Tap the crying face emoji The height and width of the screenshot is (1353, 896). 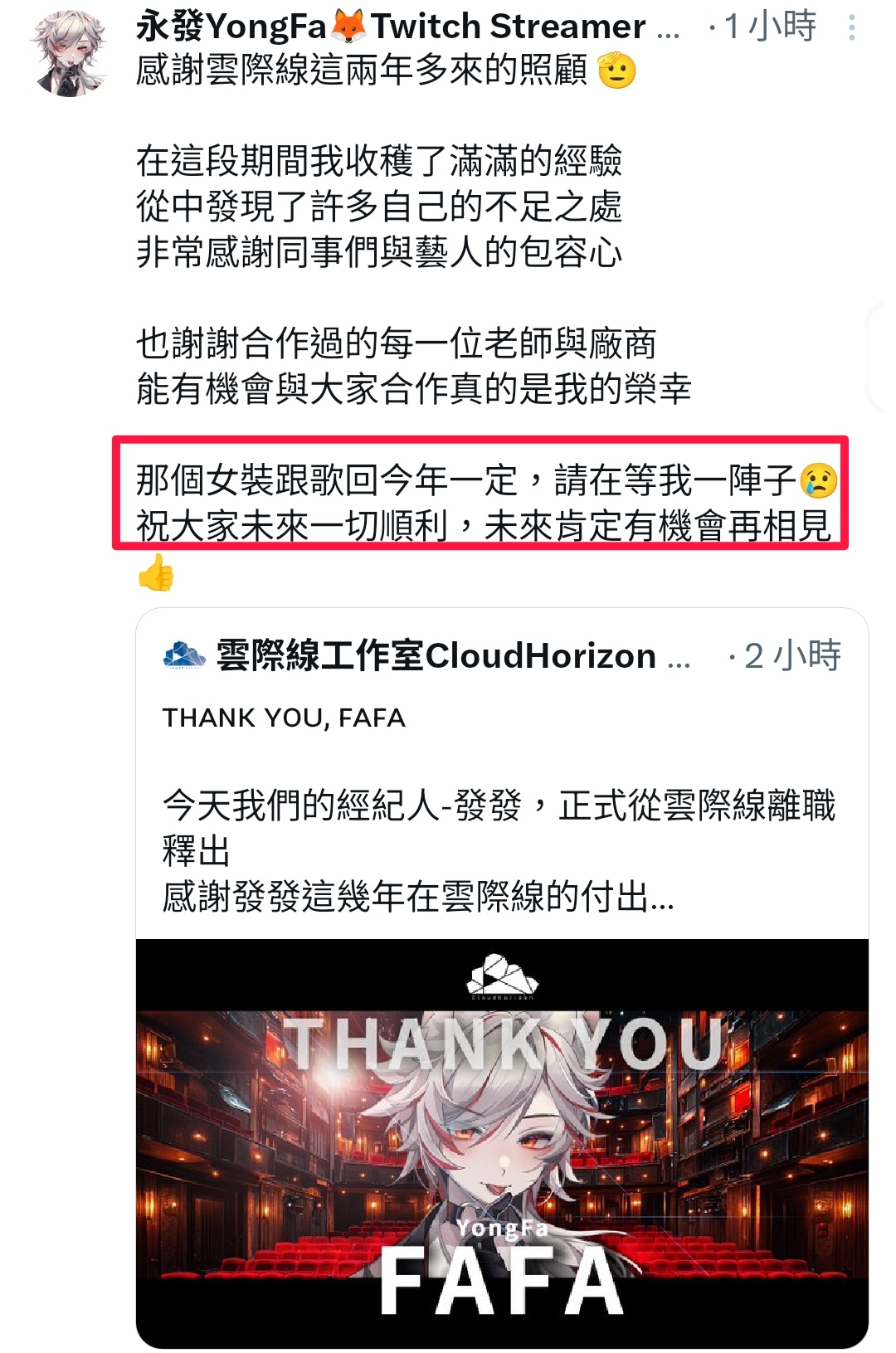[x=819, y=479]
